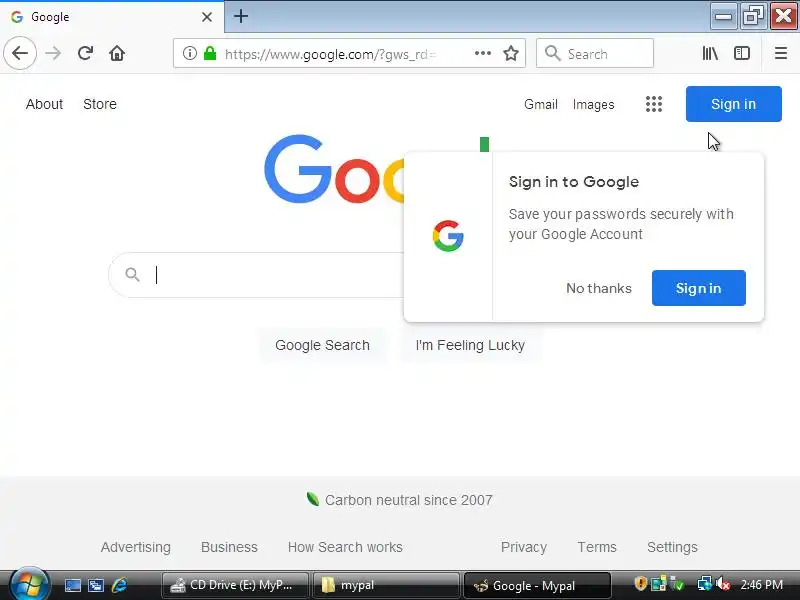Viewport: 800px width, 600px height.
Task: Dismiss the popup with No thanks
Action: click(x=599, y=288)
